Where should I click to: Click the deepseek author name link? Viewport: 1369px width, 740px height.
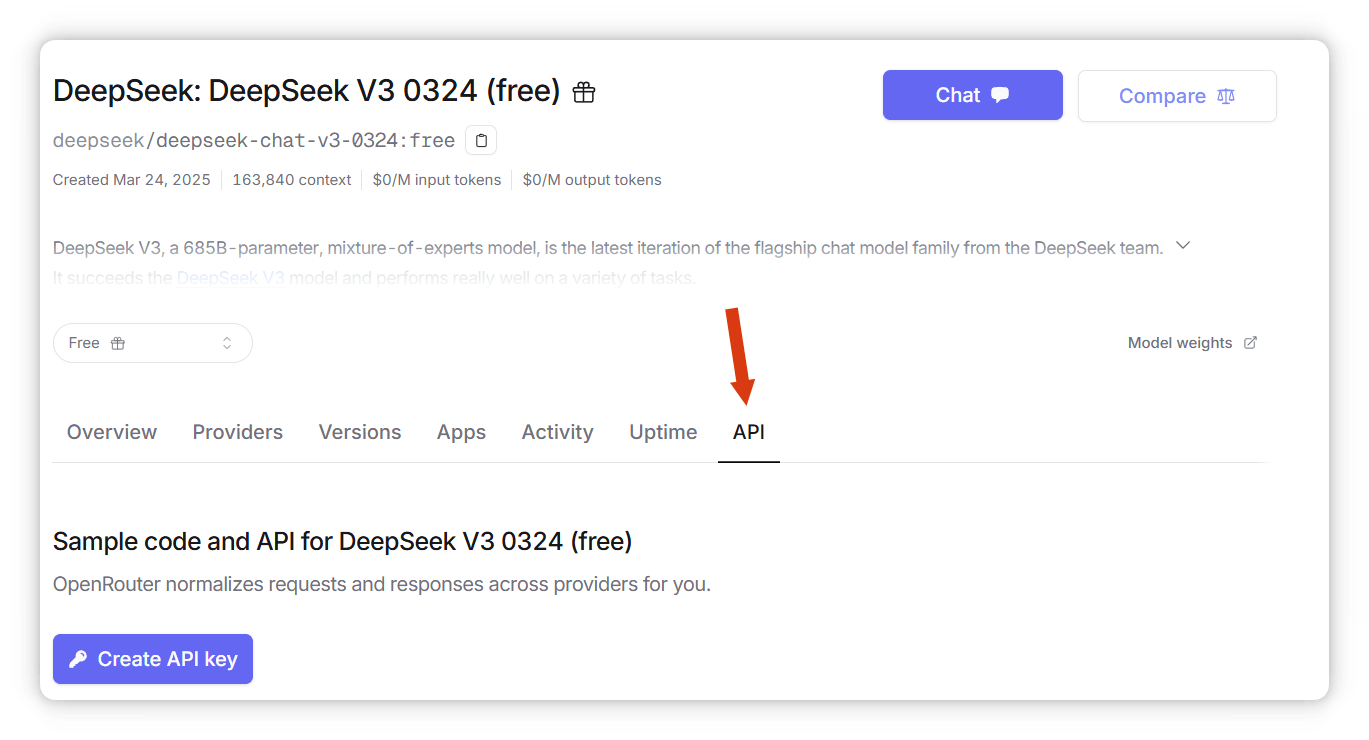pyautogui.click(x=98, y=140)
